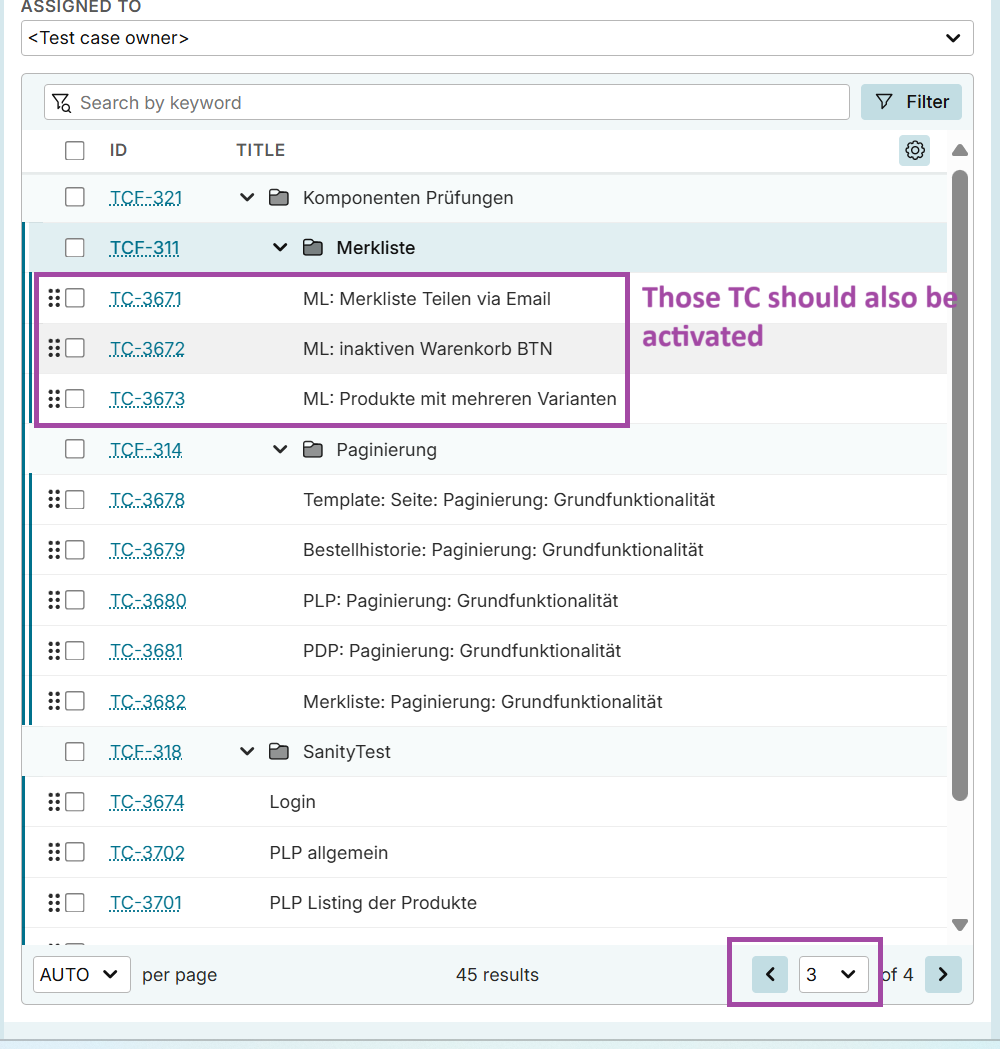The height and width of the screenshot is (1049, 1000).
Task: Open the TC-3678 test case link
Action: coord(147,500)
